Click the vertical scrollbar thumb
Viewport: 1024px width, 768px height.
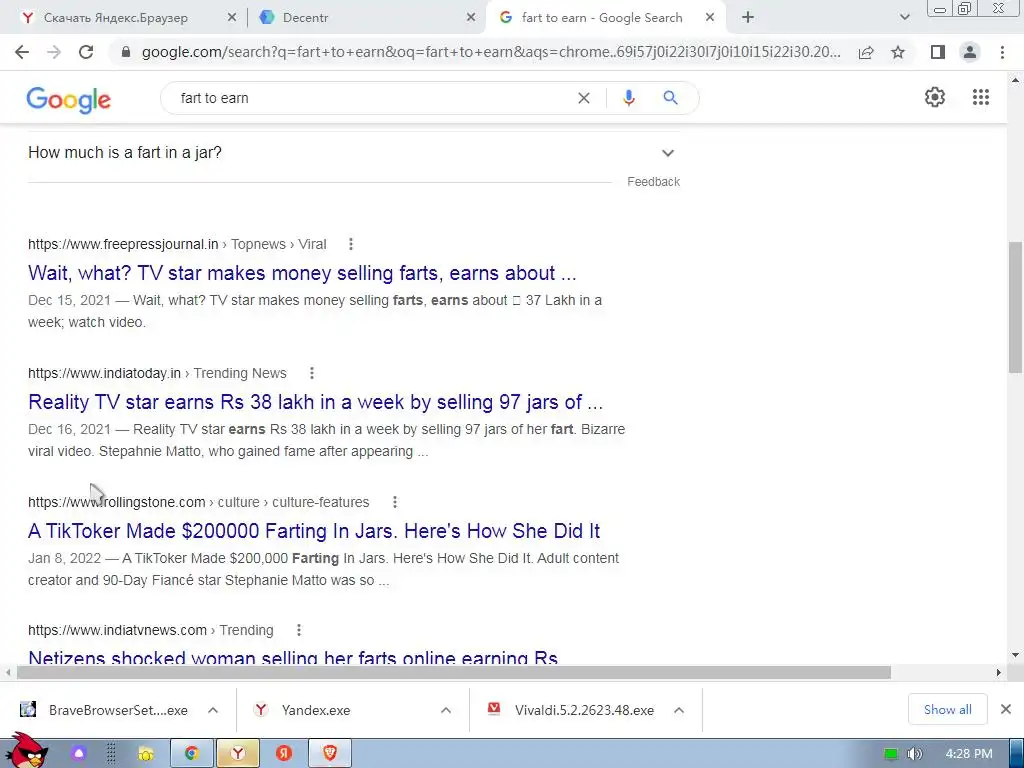pos(1015,307)
